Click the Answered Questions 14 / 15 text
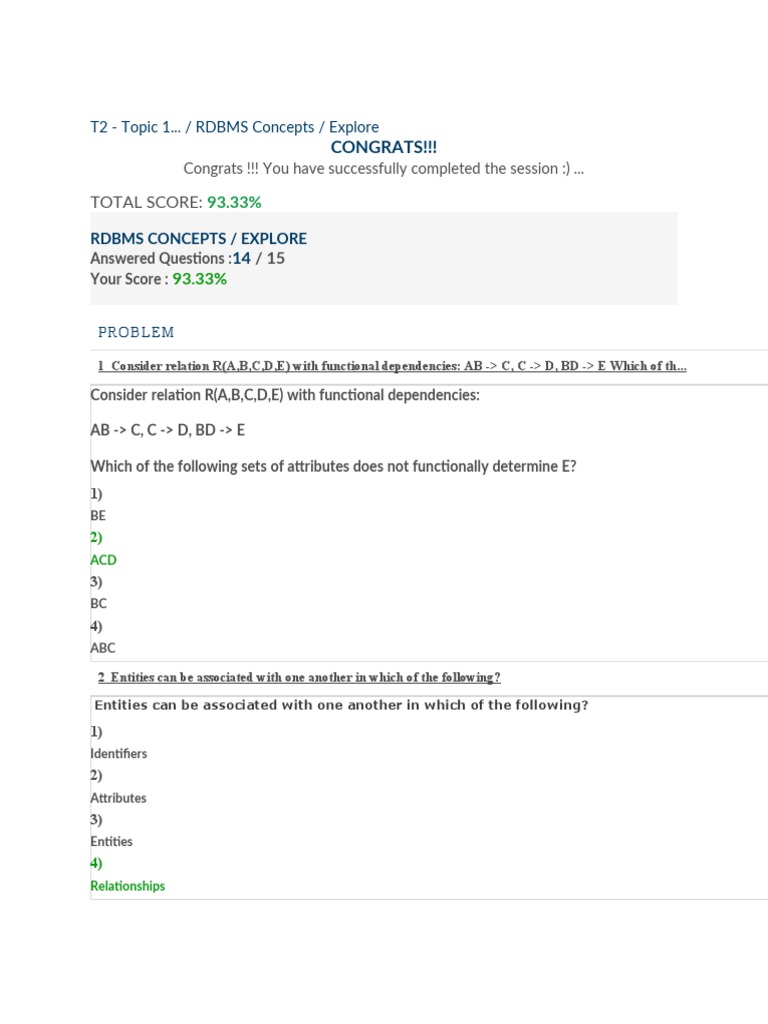The width and height of the screenshot is (768, 1024). (x=187, y=258)
